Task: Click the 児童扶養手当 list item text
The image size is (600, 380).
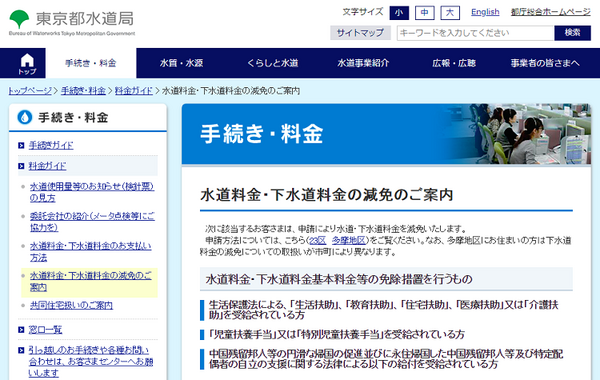Action: [x=337, y=334]
